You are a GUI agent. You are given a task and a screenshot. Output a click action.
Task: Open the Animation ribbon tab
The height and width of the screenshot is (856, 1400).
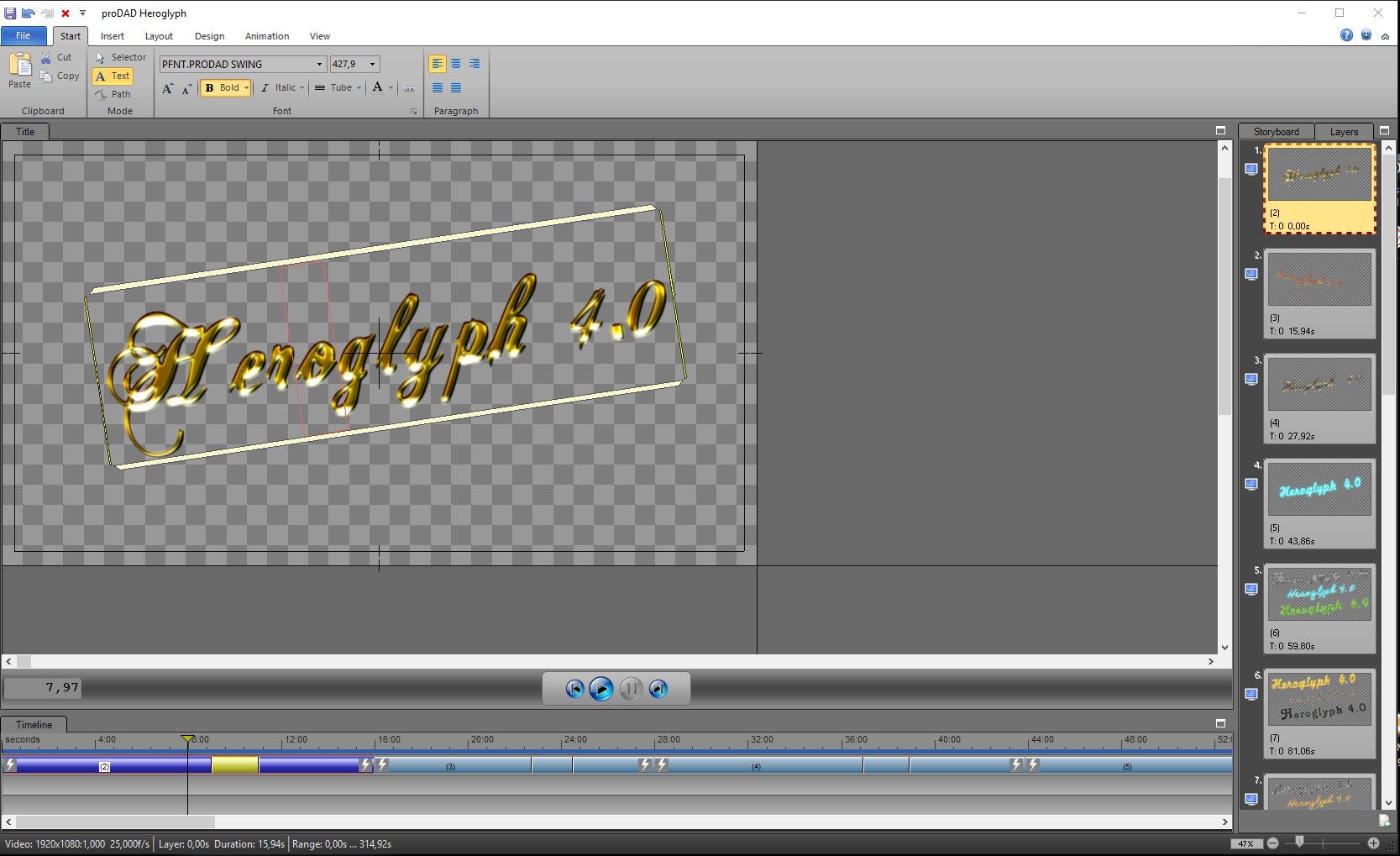[267, 36]
